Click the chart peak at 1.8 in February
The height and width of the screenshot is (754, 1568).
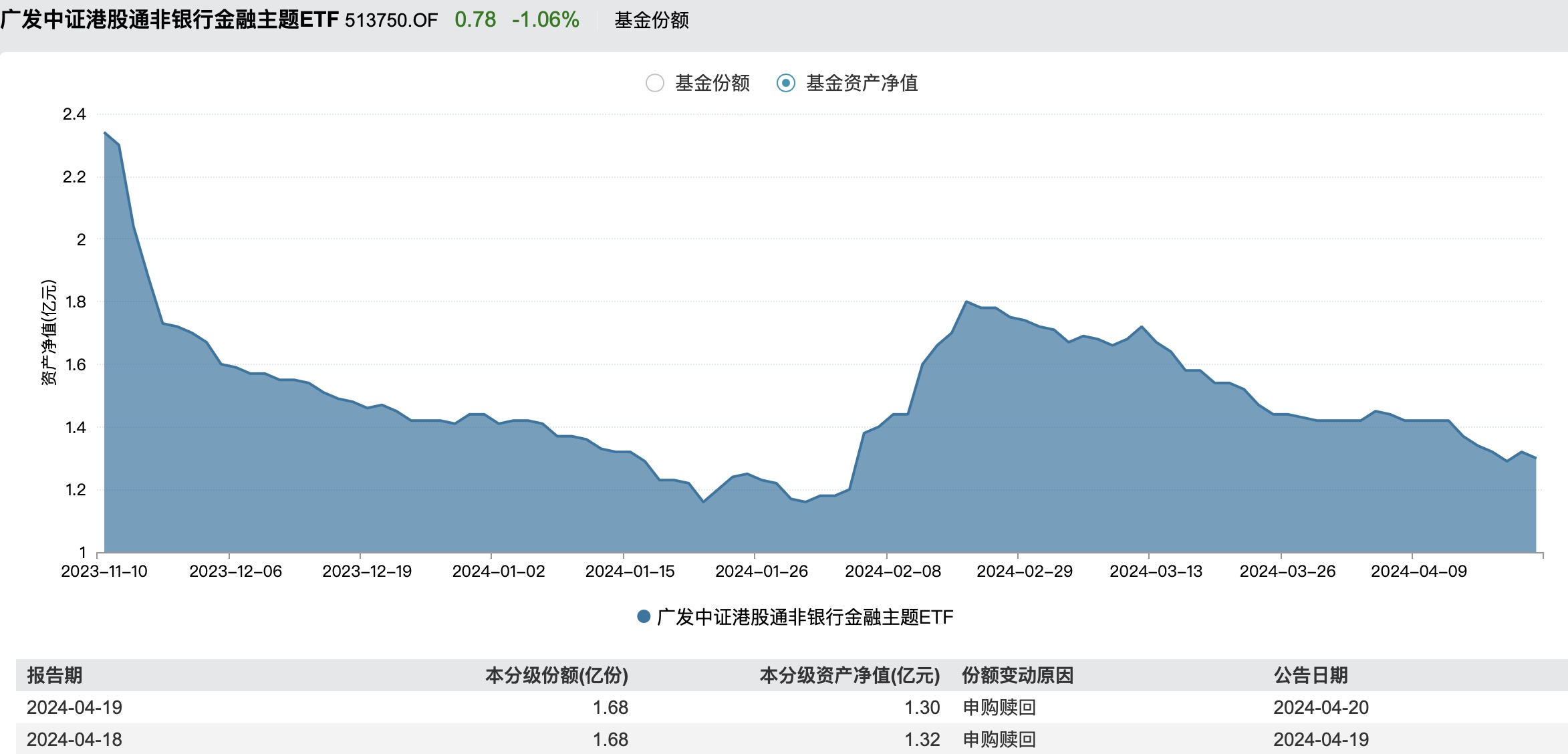[966, 301]
